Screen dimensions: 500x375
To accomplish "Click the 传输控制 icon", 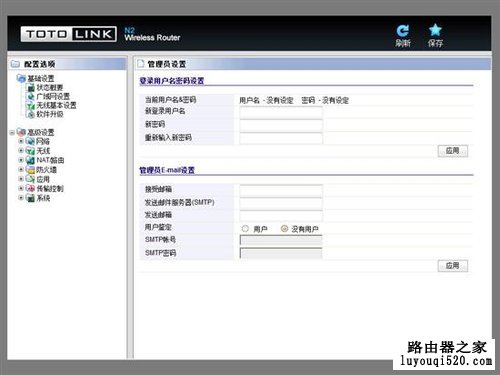I will point(30,188).
